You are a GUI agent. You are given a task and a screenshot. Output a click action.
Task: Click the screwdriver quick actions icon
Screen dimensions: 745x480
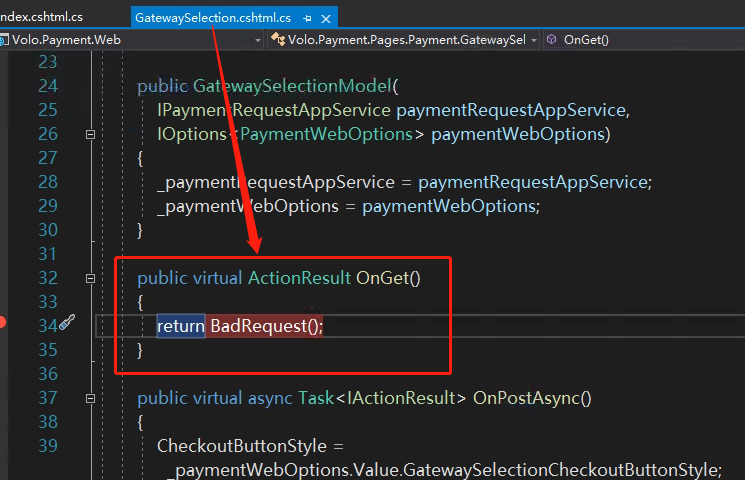(66, 322)
